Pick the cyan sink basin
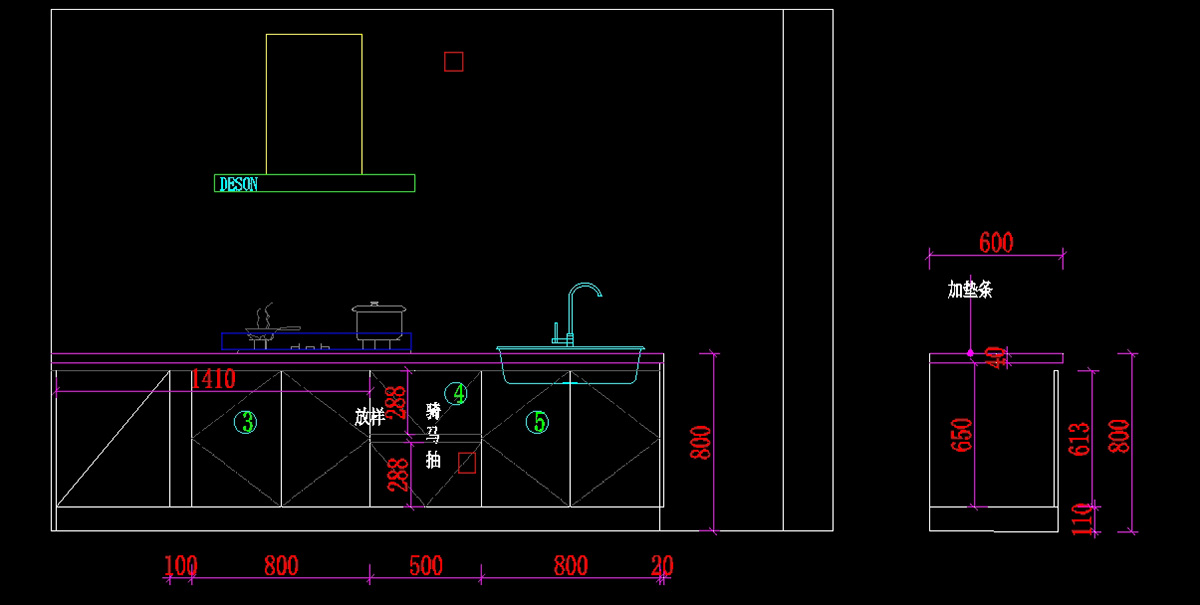Image resolution: width=1200 pixels, height=605 pixels. [x=570, y=365]
